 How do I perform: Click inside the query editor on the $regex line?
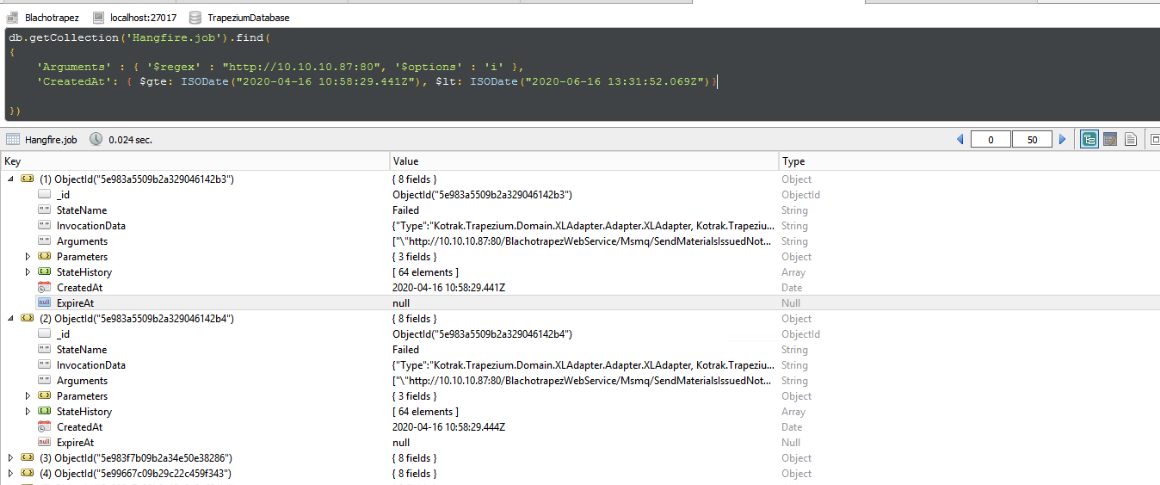click(x=281, y=67)
